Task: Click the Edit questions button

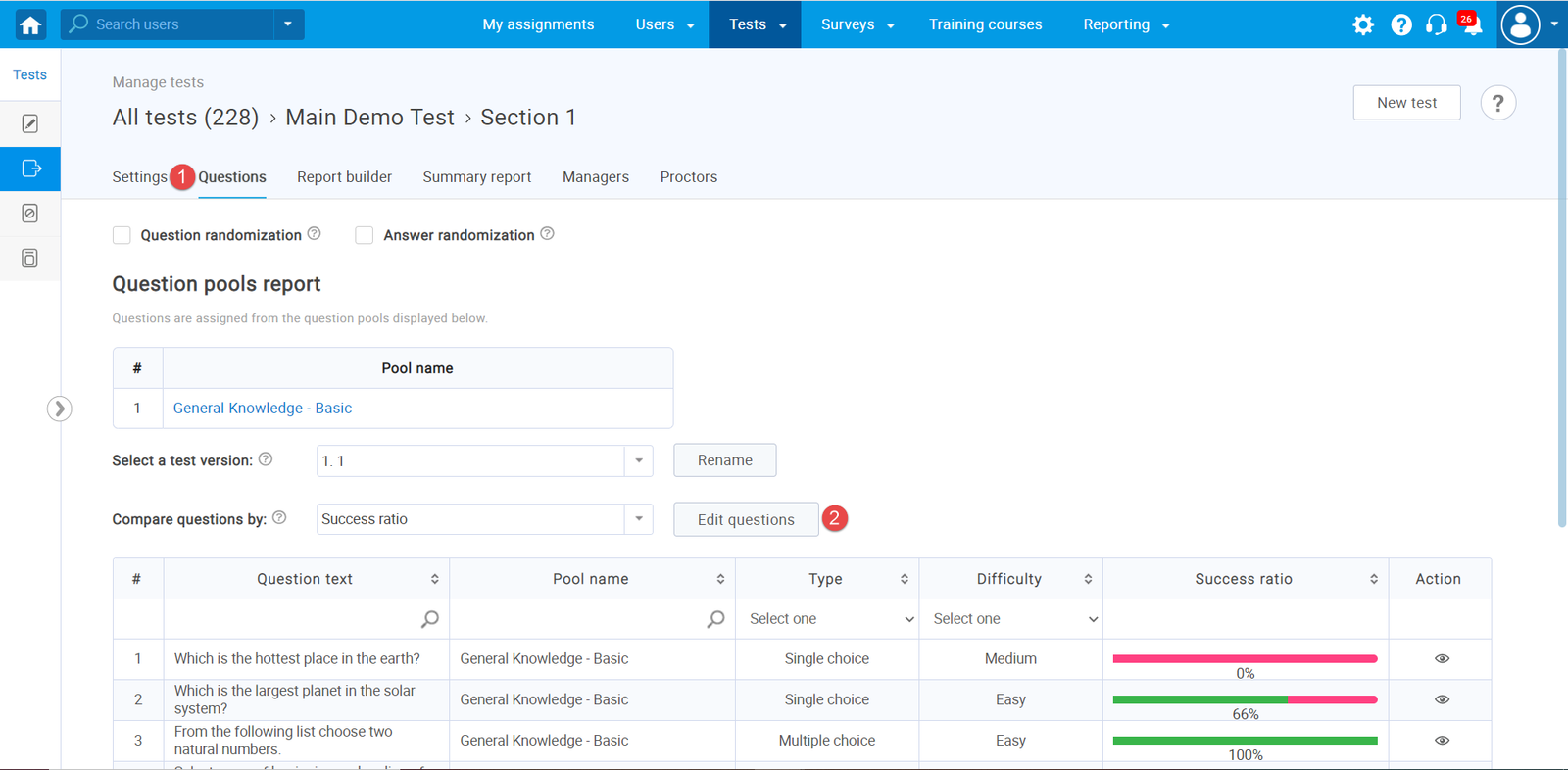Action: click(745, 519)
